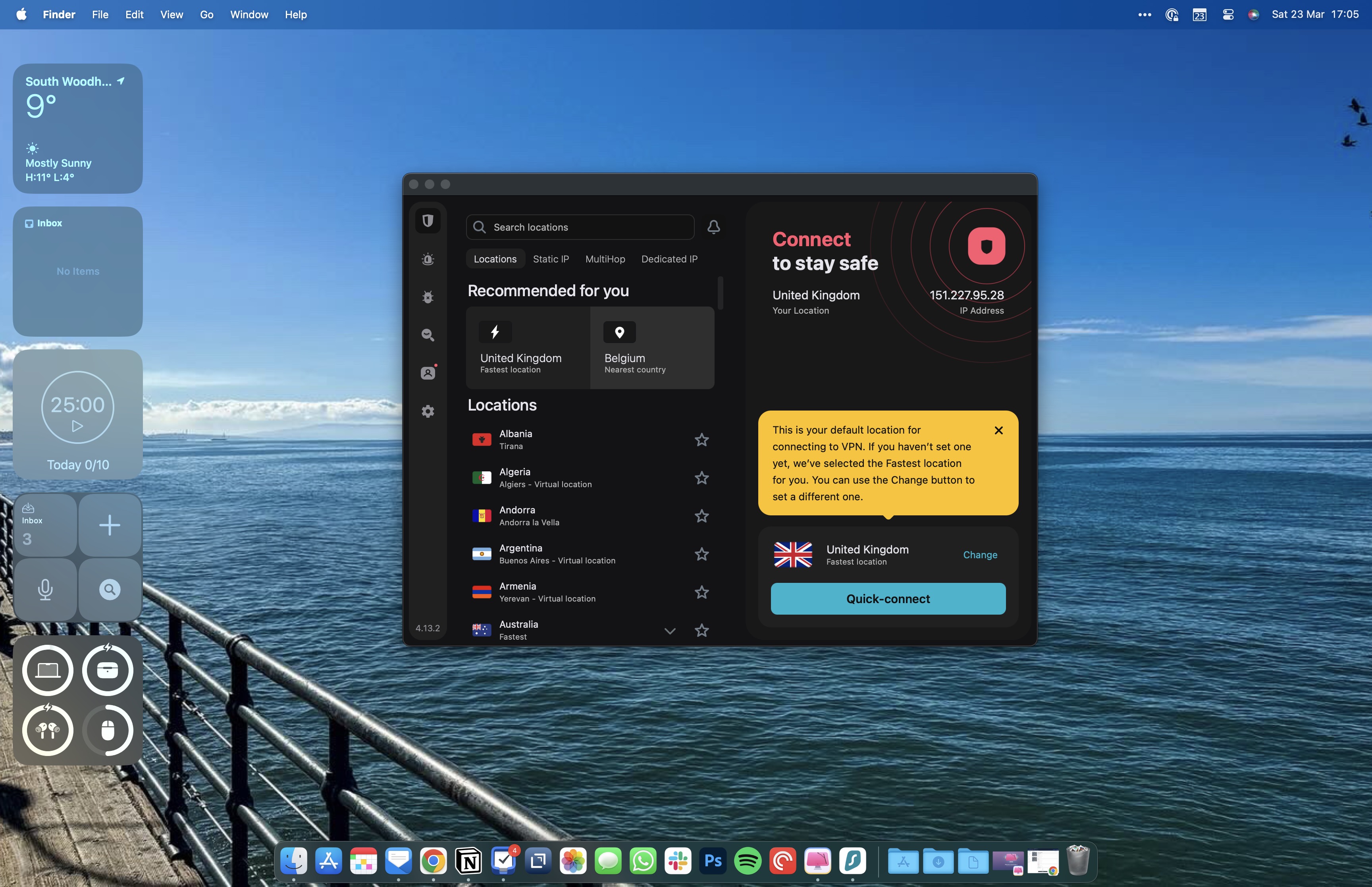Switch to the Static IP tab
Image resolution: width=1372 pixels, height=887 pixels.
point(550,258)
